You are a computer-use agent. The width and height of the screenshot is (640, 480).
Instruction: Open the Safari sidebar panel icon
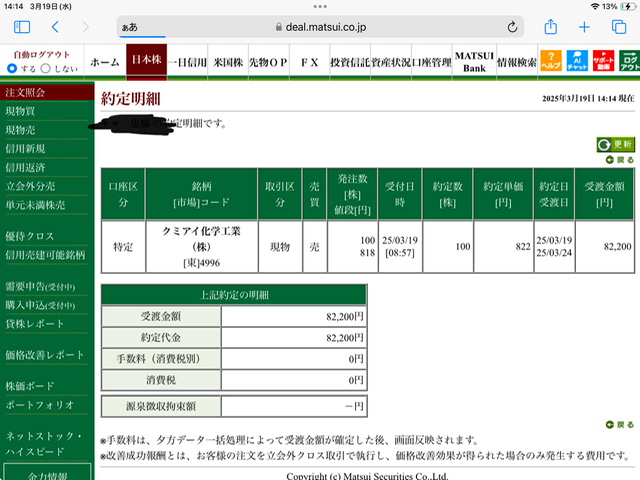[x=22, y=27]
